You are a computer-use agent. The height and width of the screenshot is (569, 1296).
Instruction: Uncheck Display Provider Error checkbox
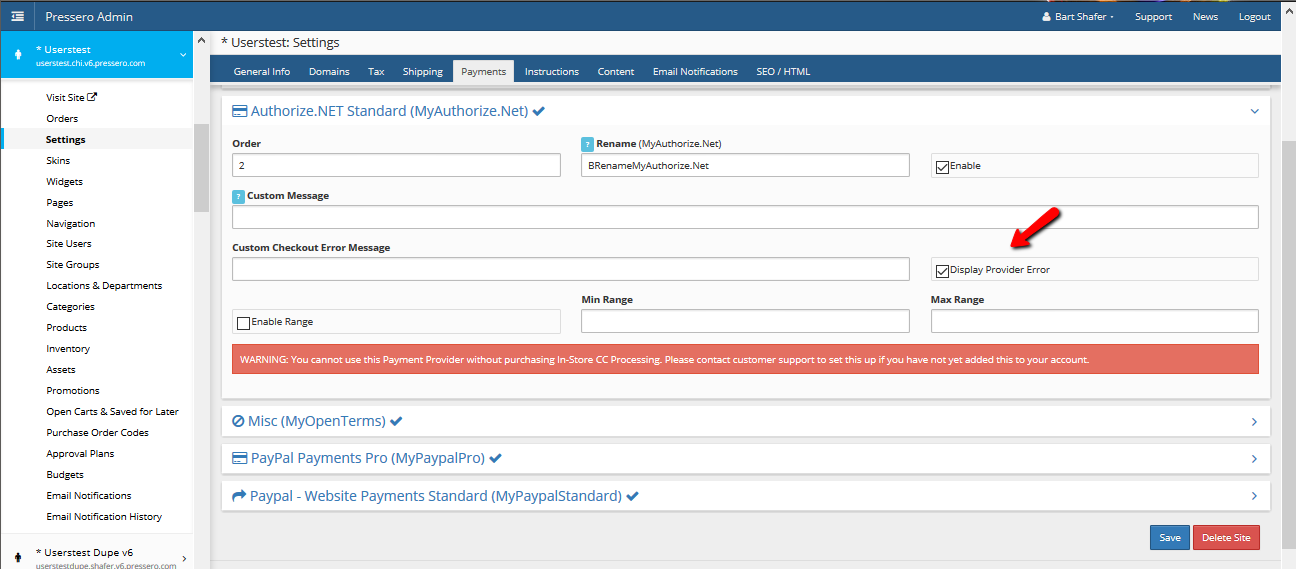[942, 271]
